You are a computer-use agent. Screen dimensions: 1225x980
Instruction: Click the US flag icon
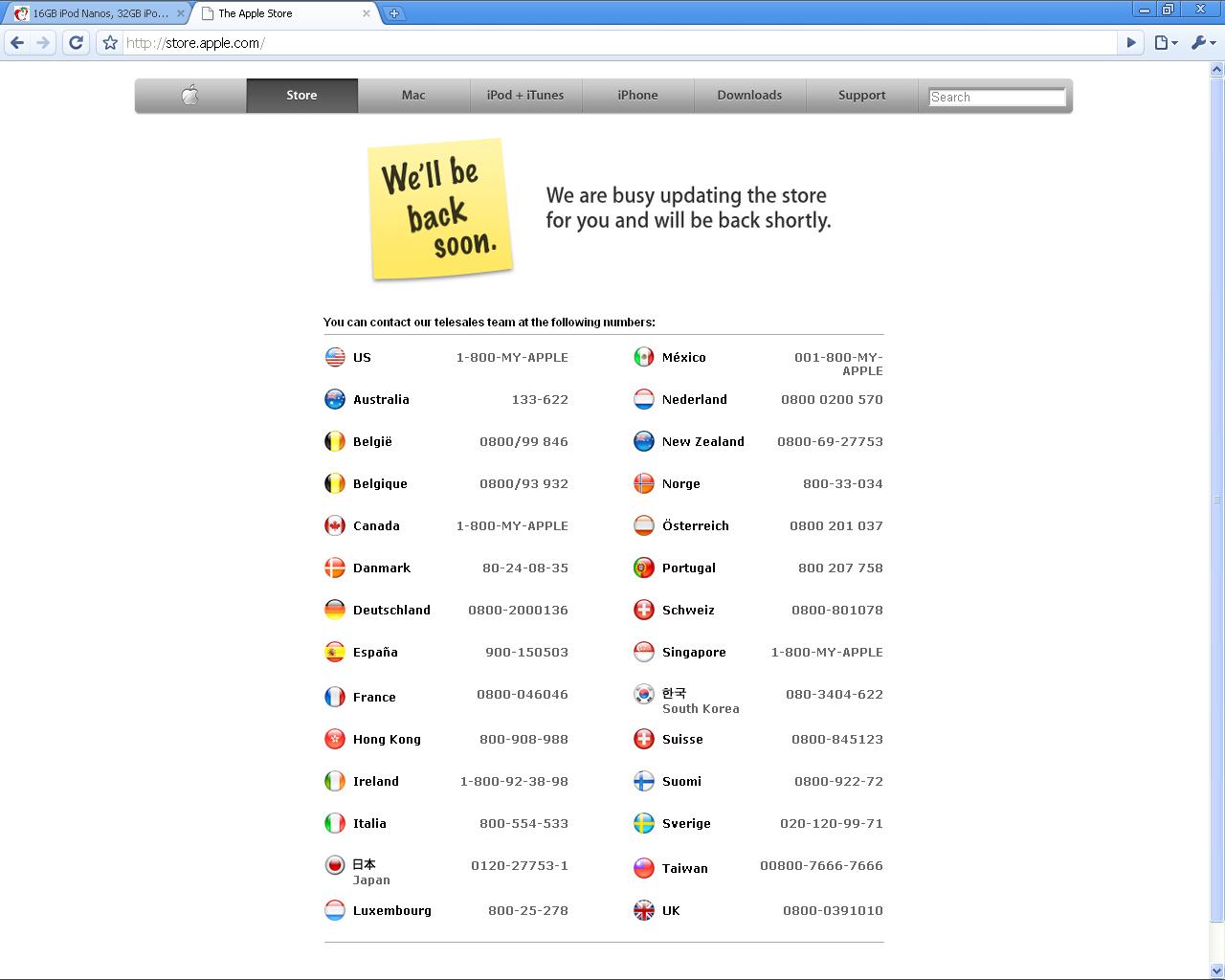(x=335, y=357)
